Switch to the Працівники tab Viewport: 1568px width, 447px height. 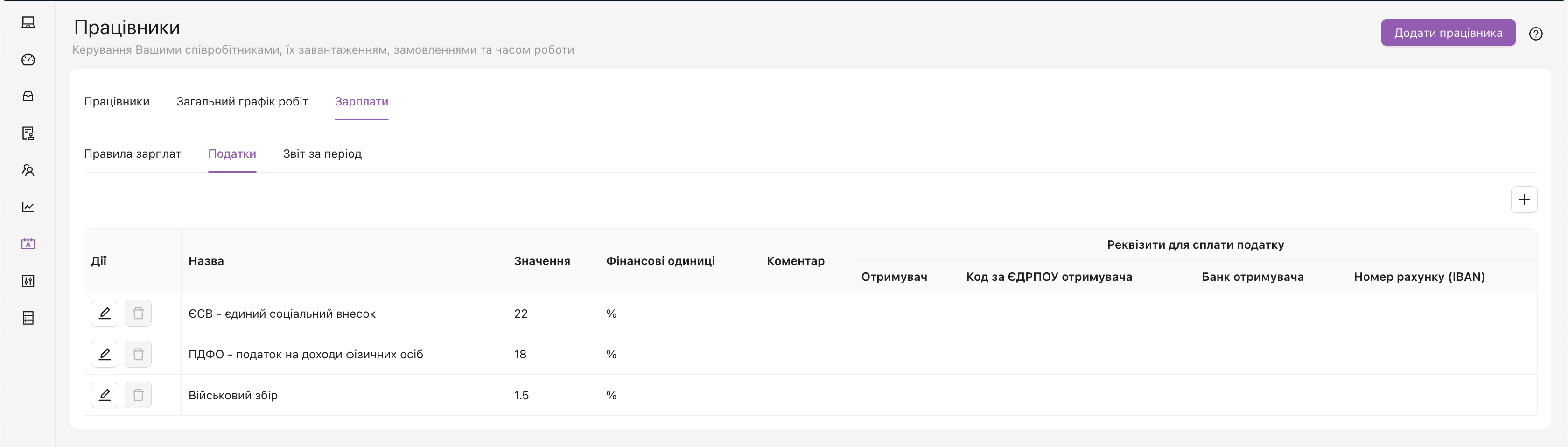pyautogui.click(x=117, y=102)
